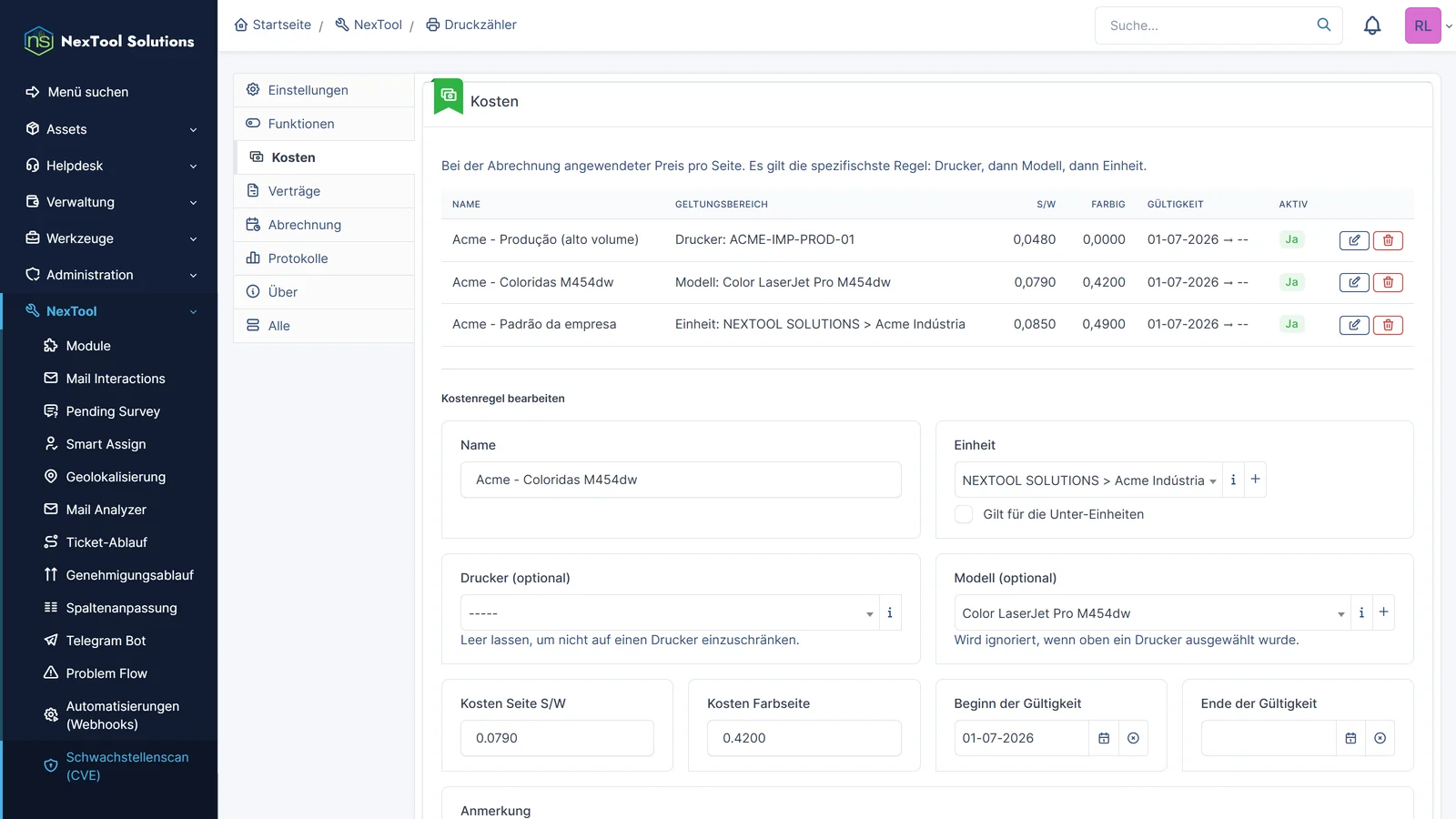Enable Gilt für die Unter-Einheiten checkbox
Image resolution: width=1456 pixels, height=819 pixels.
[964, 514]
